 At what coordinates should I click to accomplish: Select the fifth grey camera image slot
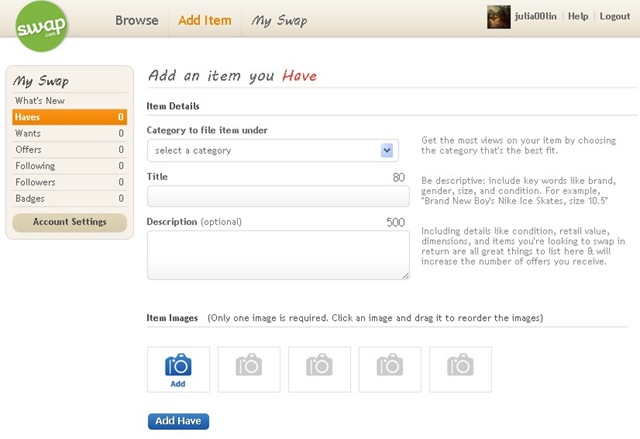tap(460, 370)
